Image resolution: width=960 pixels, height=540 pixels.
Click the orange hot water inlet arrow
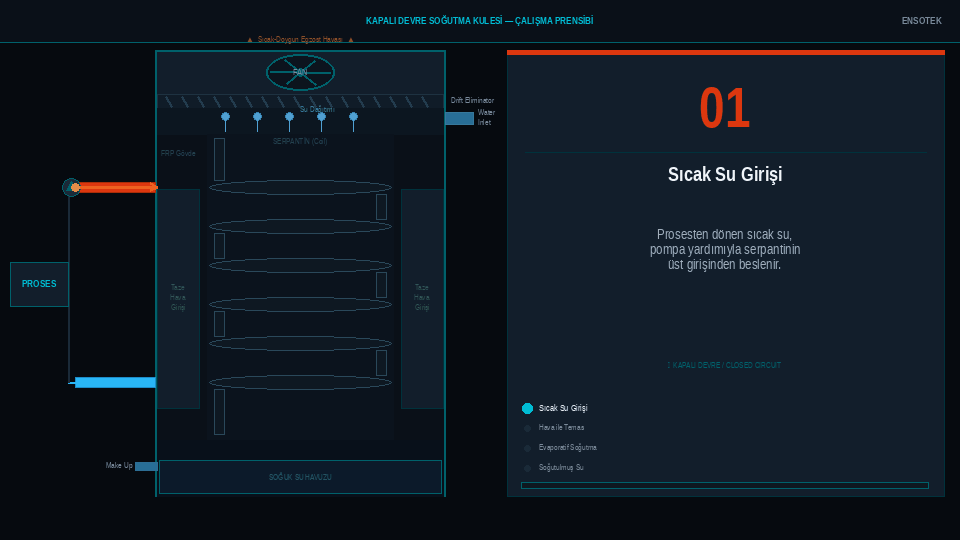[117, 187]
